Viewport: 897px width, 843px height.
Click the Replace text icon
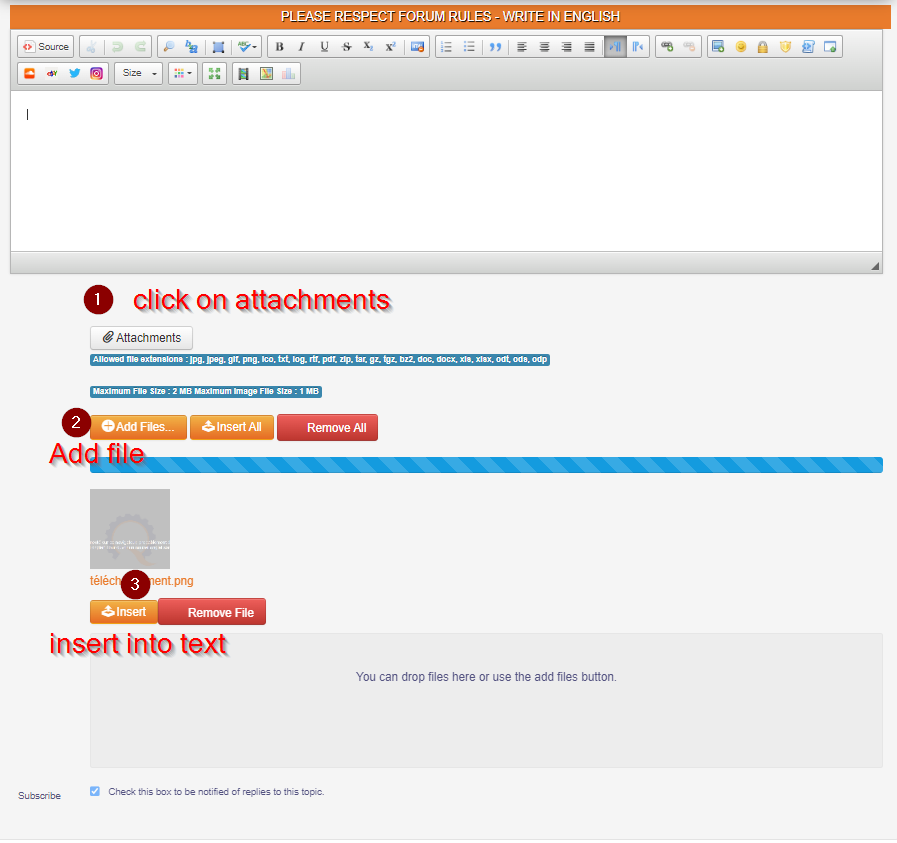coord(191,47)
